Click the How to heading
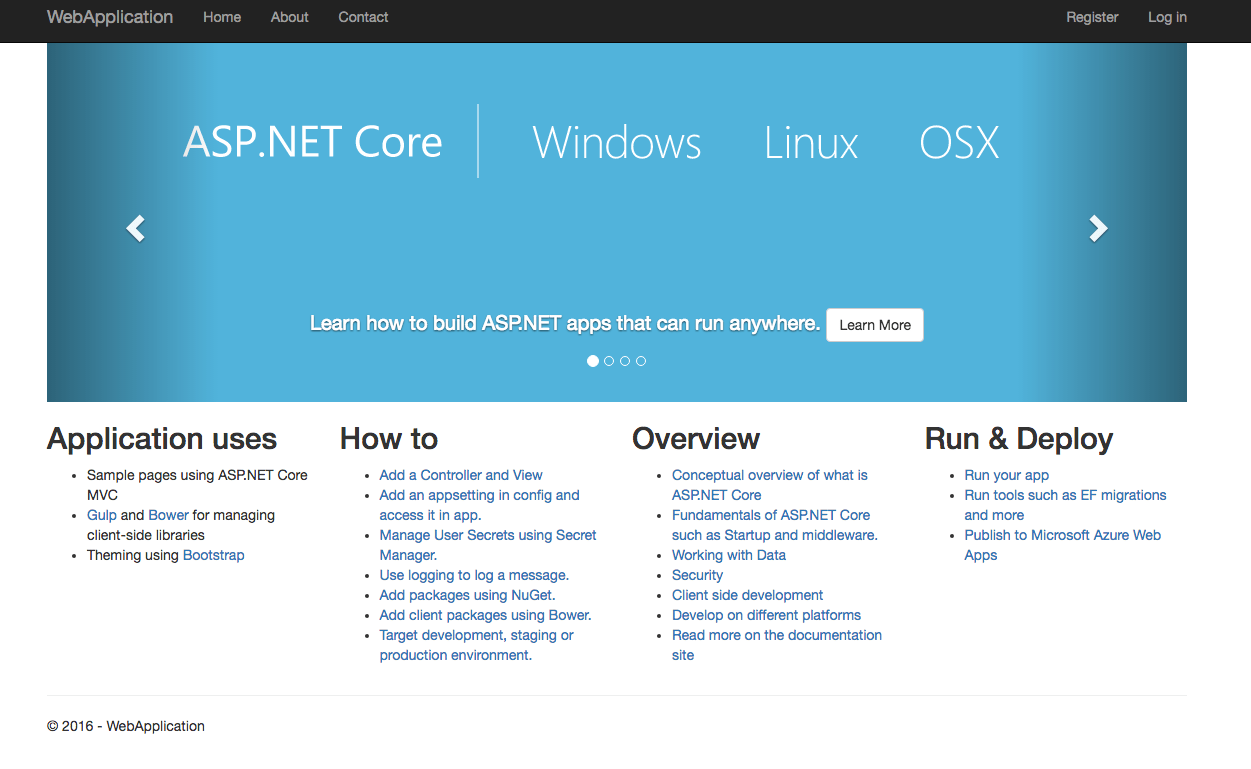This screenshot has width=1251, height=769. [389, 439]
